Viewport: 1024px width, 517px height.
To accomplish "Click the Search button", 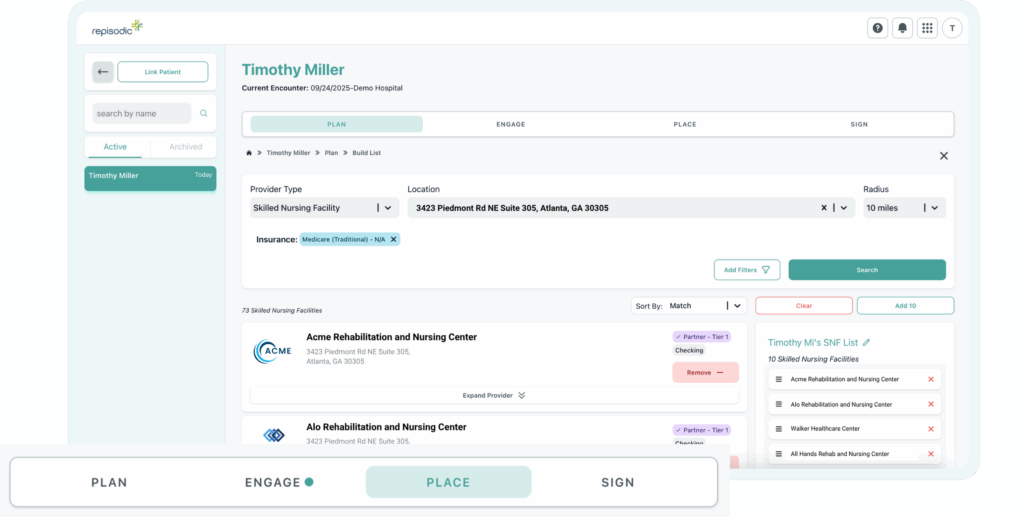I will point(866,270).
